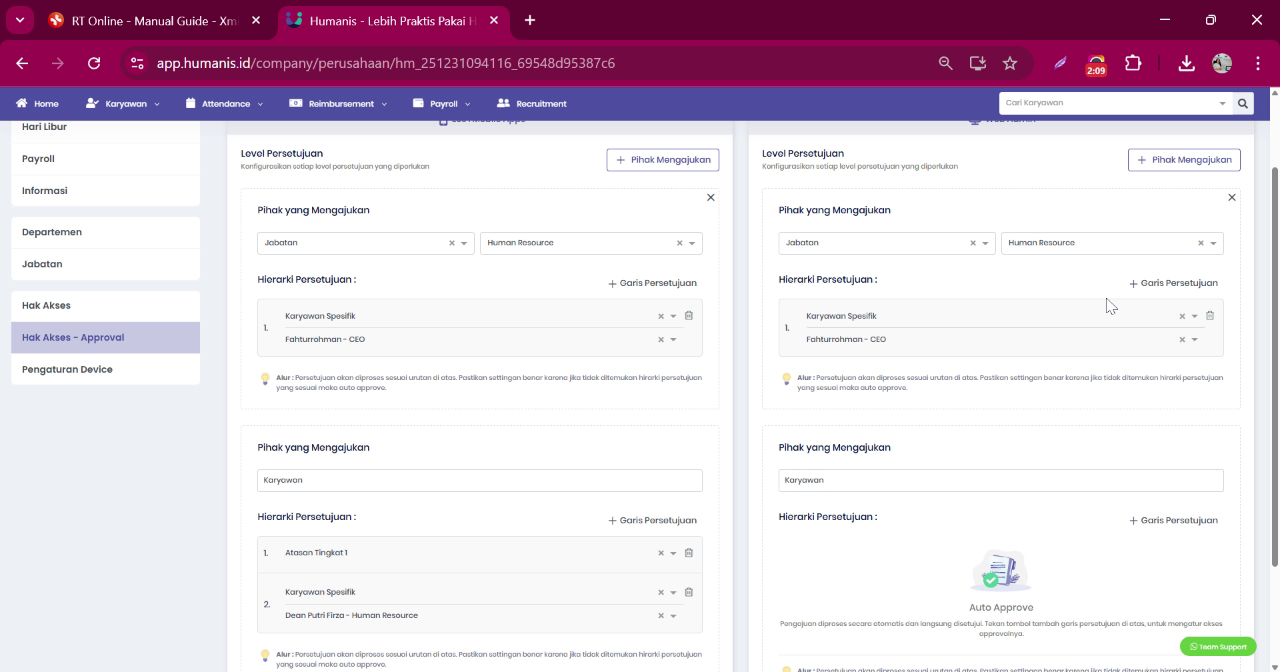1280x672 pixels.
Task: Open the Karyawan top menu
Action: (x=123, y=103)
